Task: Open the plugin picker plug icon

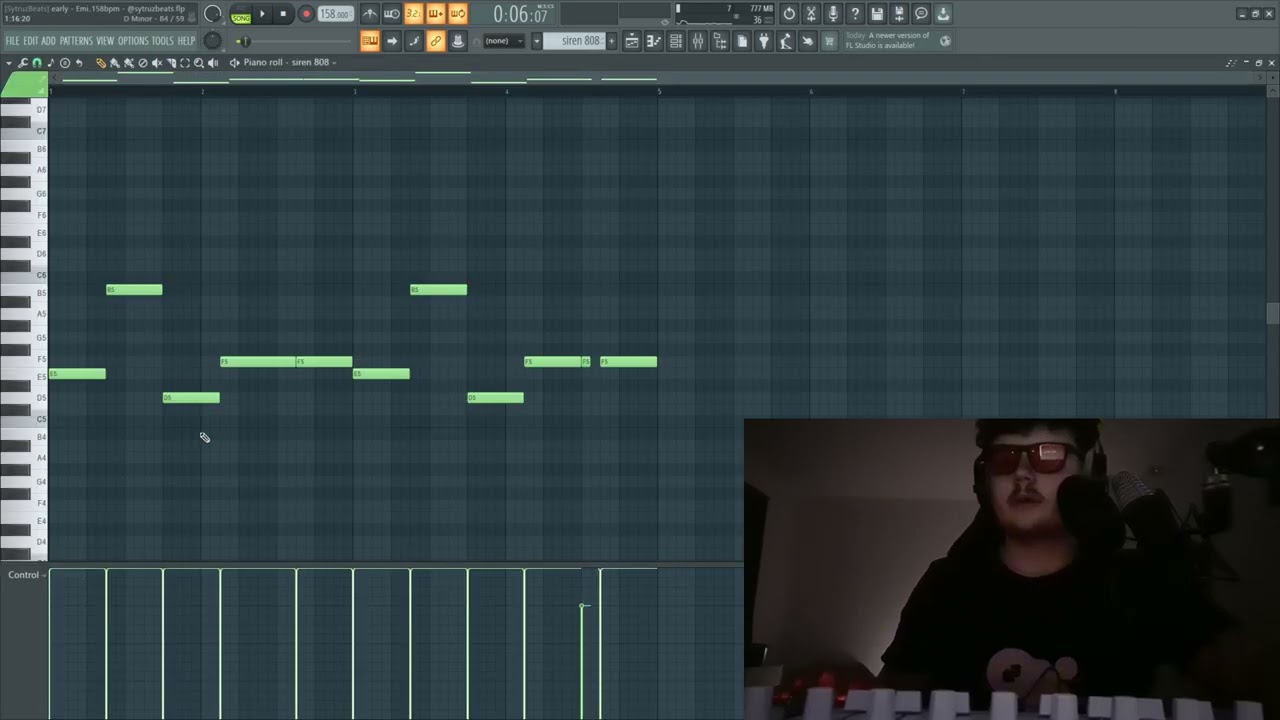Action: 764,41
